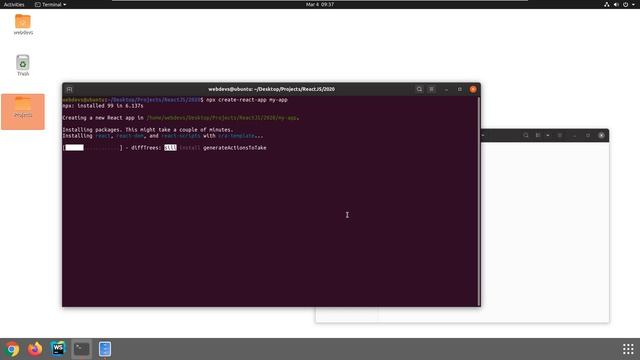Minimize the terminal window
Screen dimensions: 640x360
coord(447,89)
